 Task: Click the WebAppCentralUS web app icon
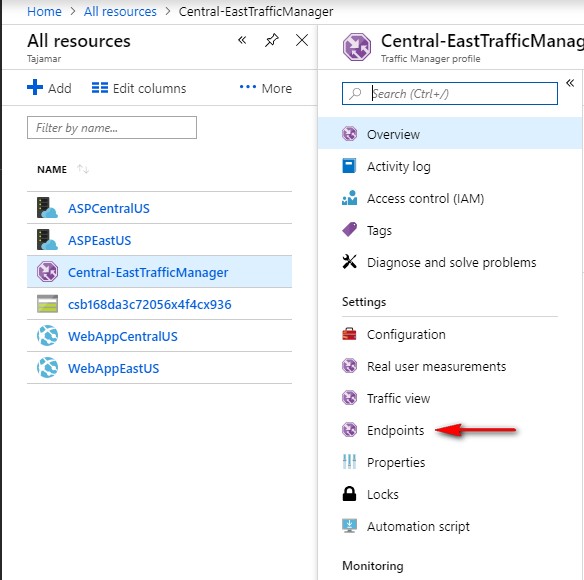(47, 336)
